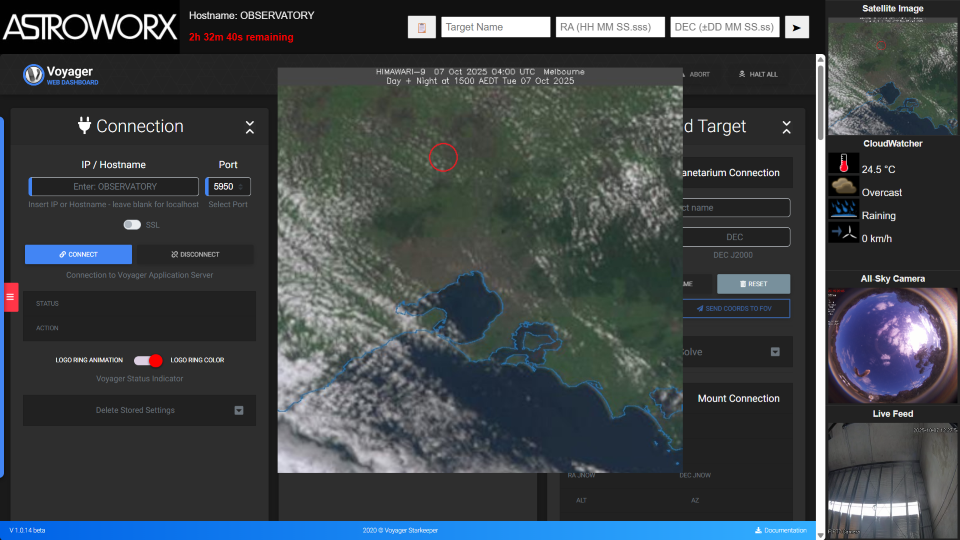Expand the Solve section dropdown arrow
The width and height of the screenshot is (960, 540).
(x=774, y=352)
